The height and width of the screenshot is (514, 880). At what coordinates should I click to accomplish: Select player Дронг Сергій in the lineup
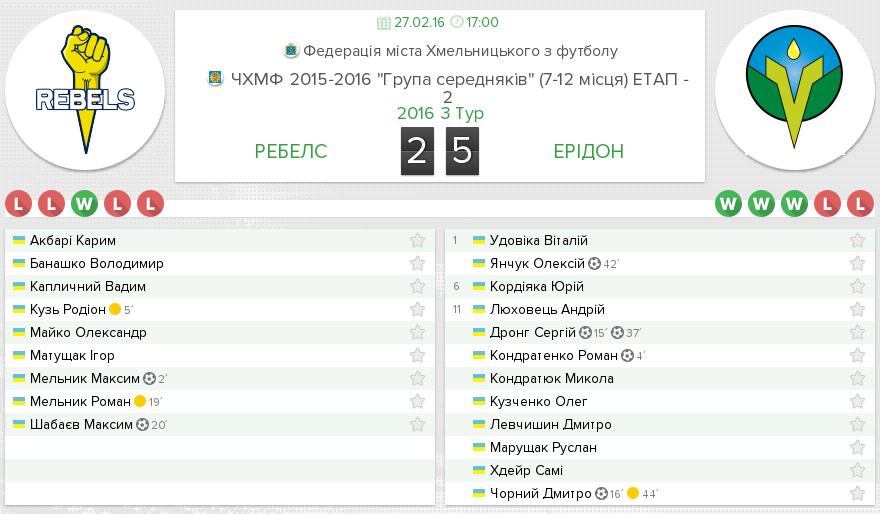click(533, 333)
